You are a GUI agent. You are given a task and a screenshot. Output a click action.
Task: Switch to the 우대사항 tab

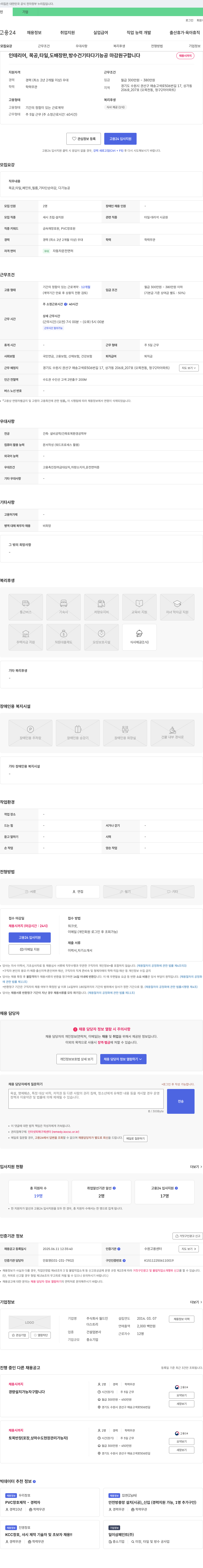click(x=81, y=46)
